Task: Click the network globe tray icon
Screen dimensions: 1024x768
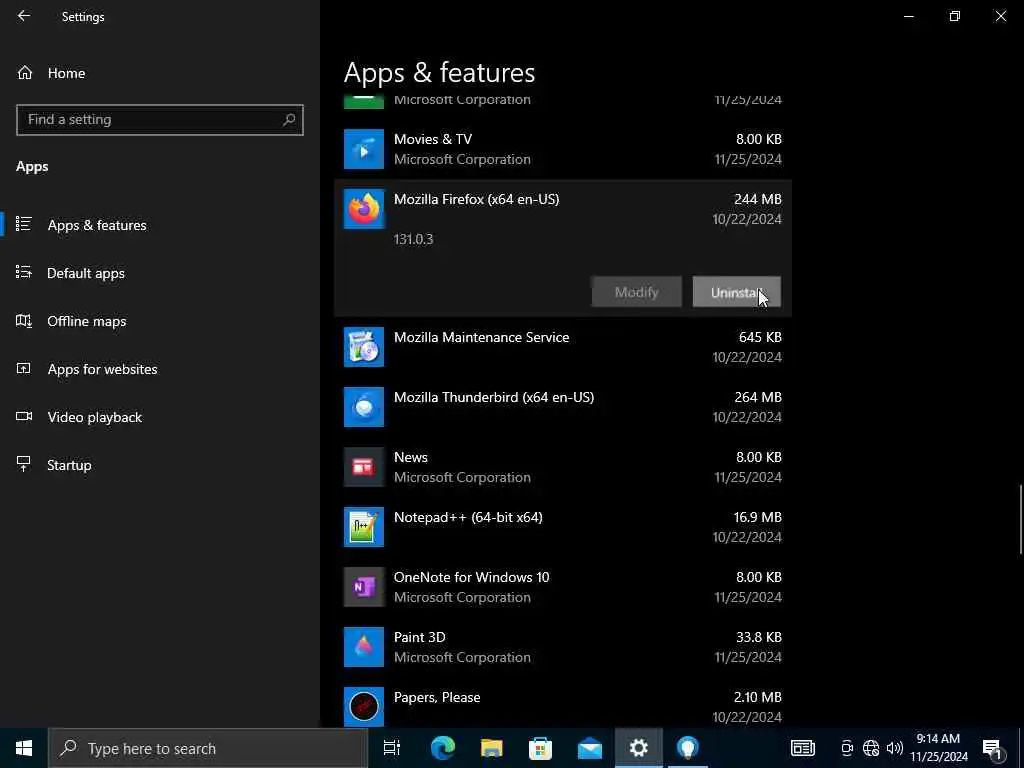Action: [871, 748]
